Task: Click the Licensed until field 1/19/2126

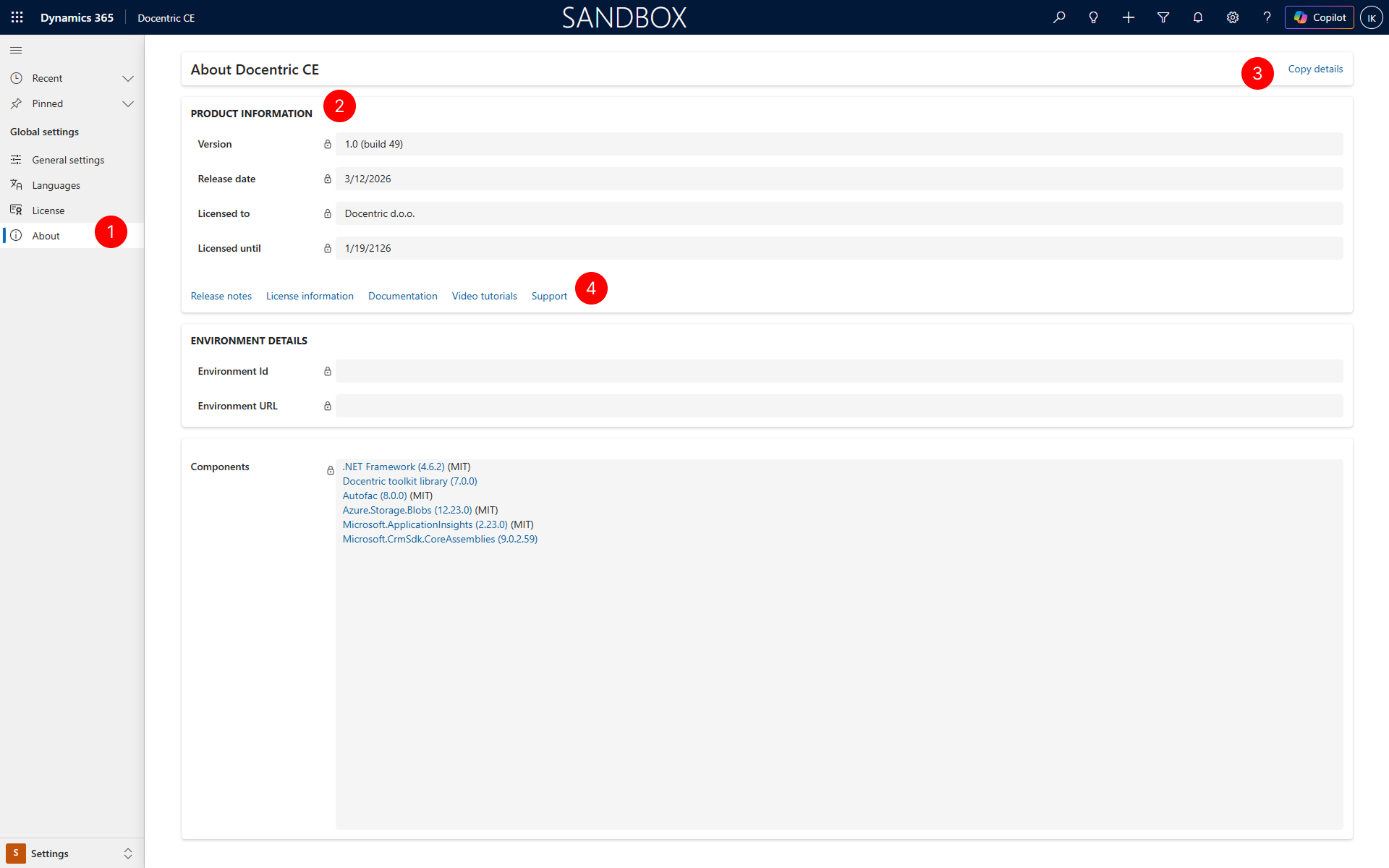Action: point(839,248)
